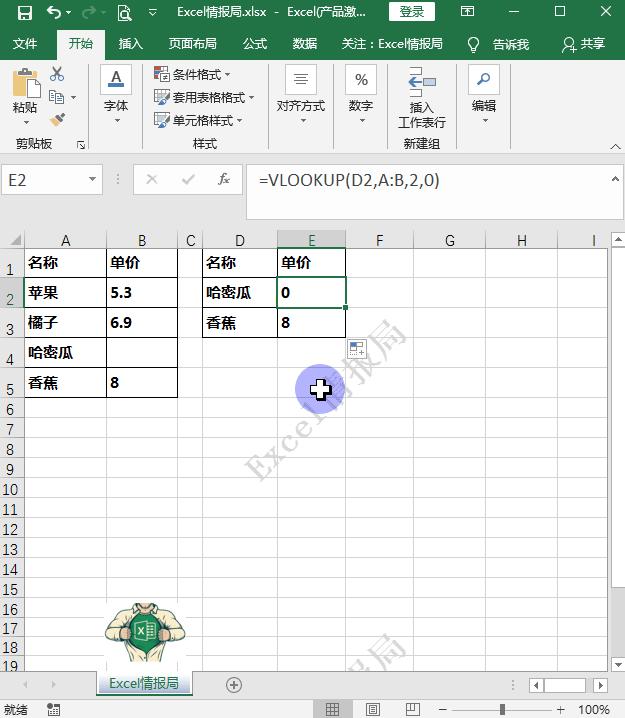
Task: Select cell A4 containing 哈密瓜
Action: [x=65, y=353]
